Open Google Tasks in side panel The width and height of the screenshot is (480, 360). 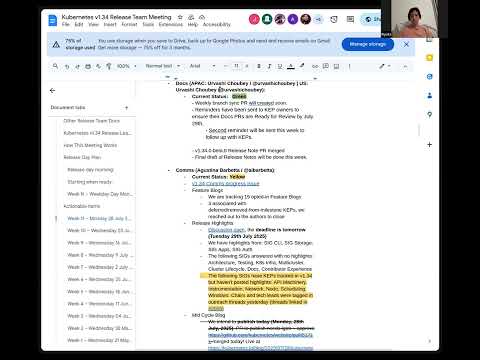pyautogui.click(x=429, y=77)
